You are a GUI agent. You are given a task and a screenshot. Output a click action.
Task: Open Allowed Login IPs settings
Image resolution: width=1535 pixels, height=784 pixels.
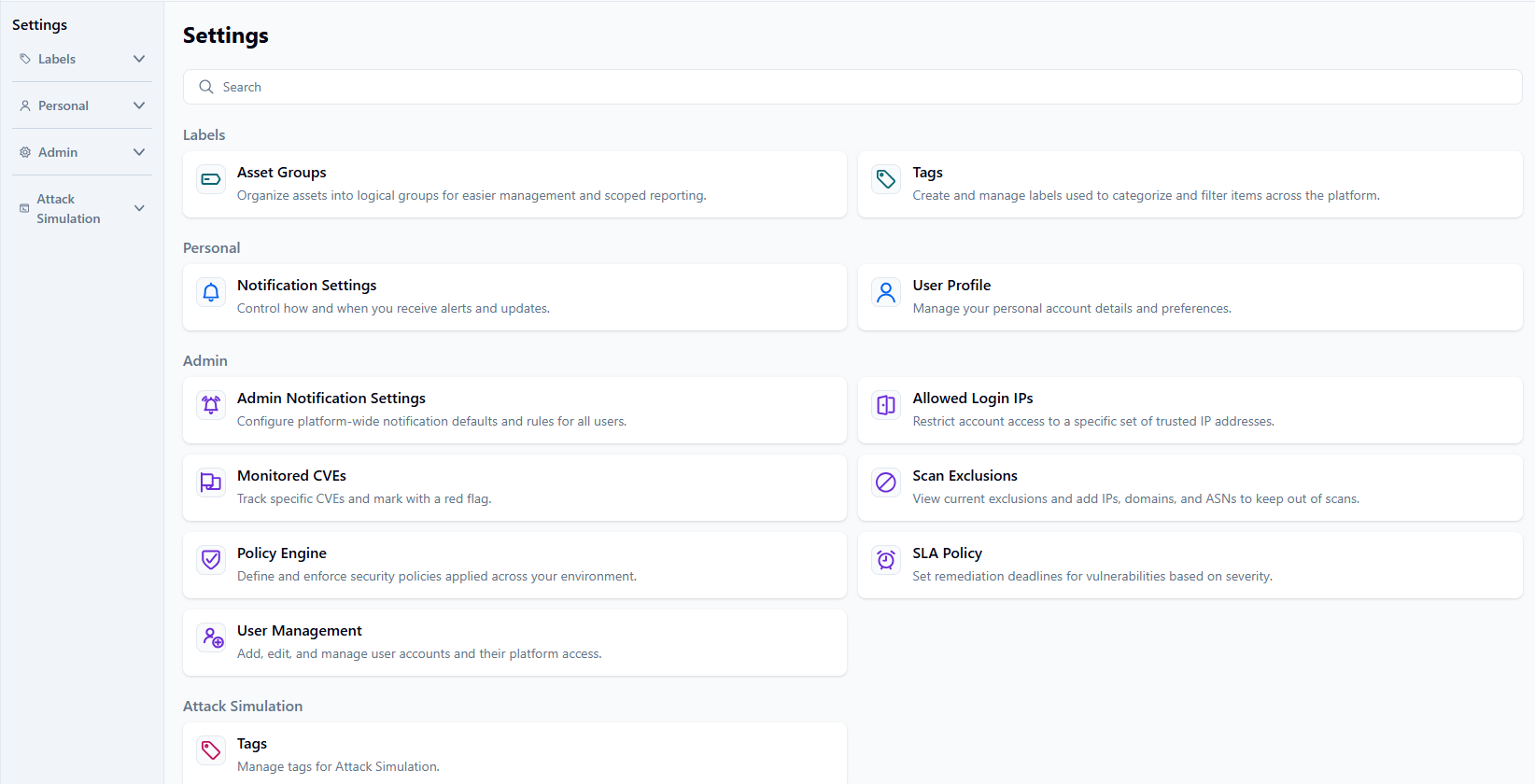pyautogui.click(x=1190, y=411)
